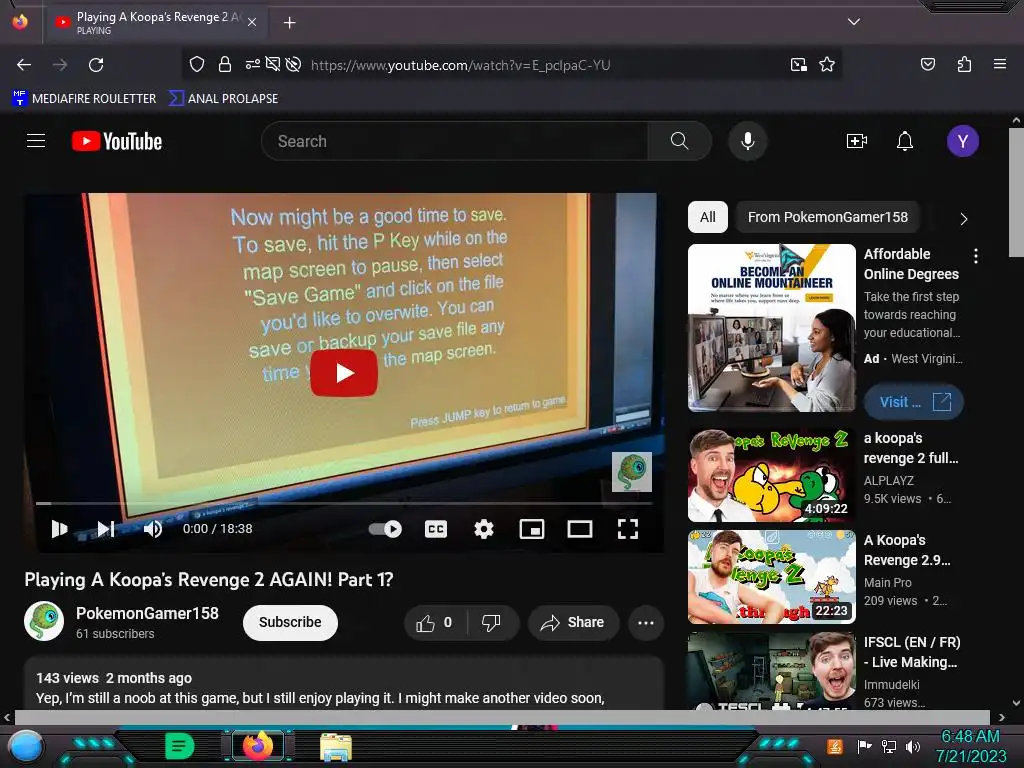Open a new browser tab
Image resolution: width=1024 pixels, height=768 pixels.
[289, 23]
